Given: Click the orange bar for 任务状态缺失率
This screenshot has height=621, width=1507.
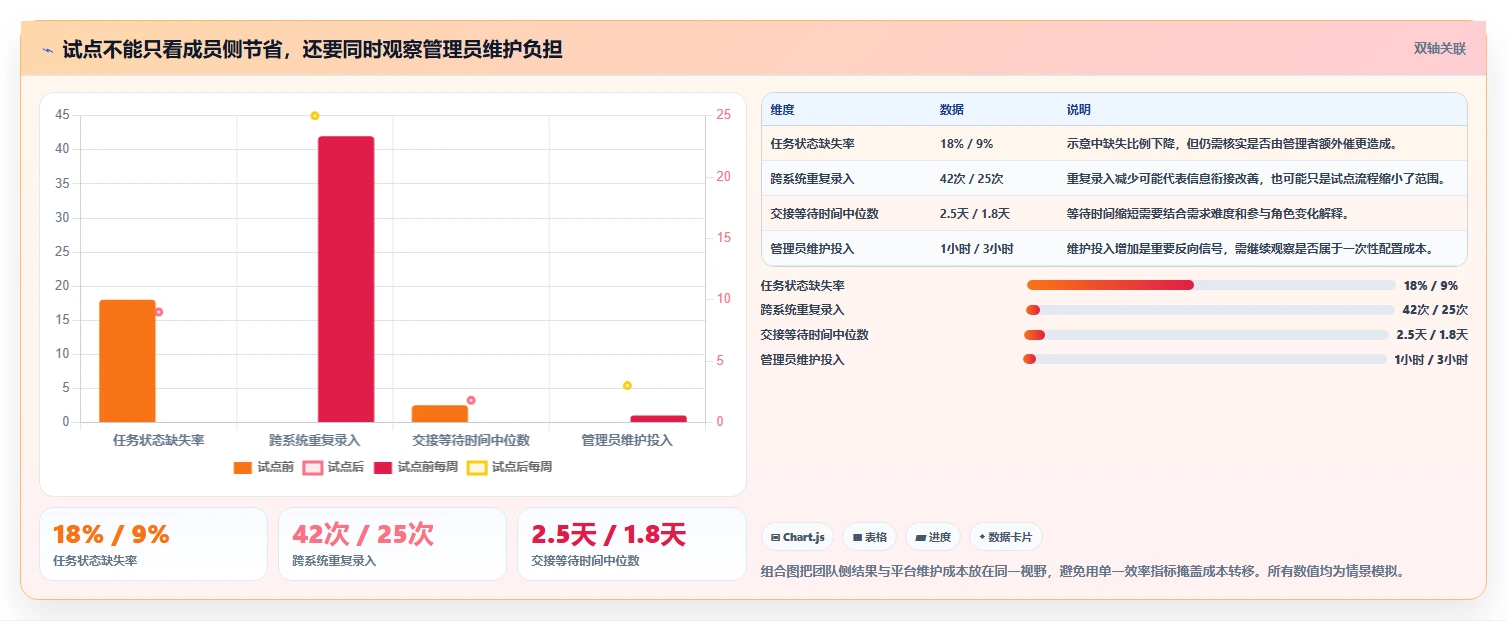Looking at the screenshot, I should point(127,361).
